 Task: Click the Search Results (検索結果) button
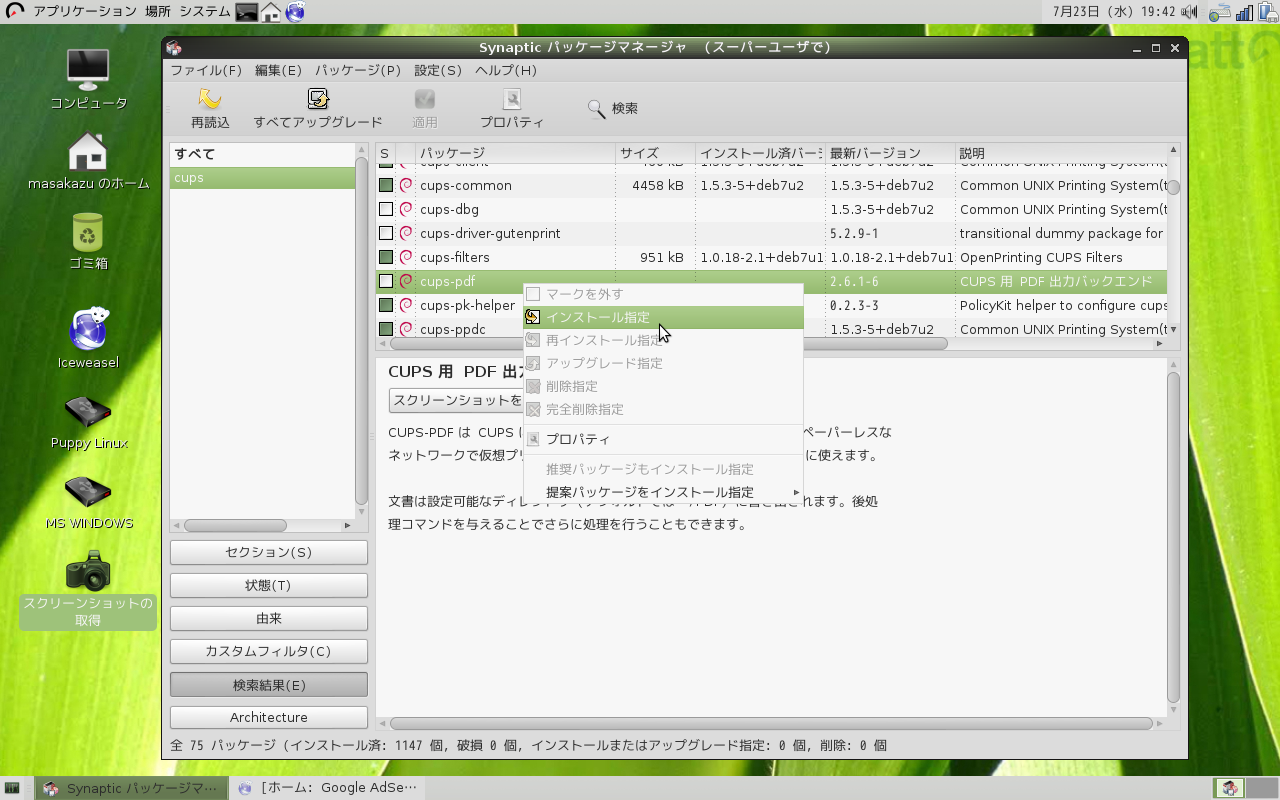pyautogui.click(x=269, y=684)
